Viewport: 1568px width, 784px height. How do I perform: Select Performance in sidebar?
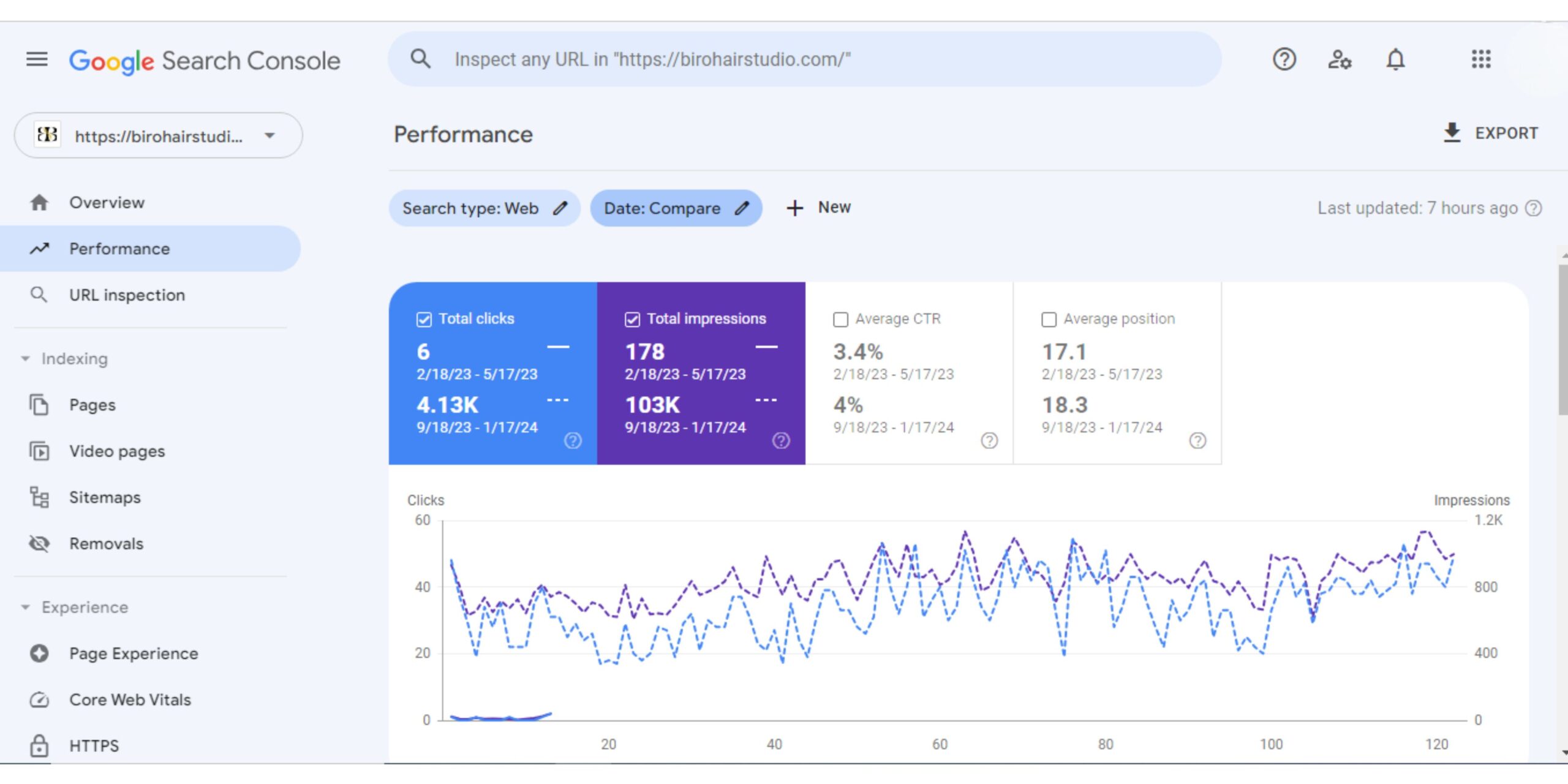(x=150, y=249)
